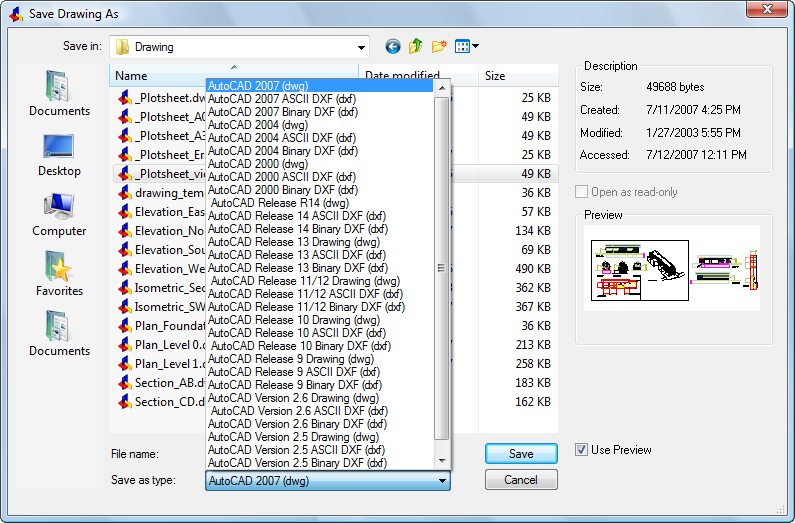Click the format list scrollbar thumb
Image resolution: width=795 pixels, height=523 pixels.
tap(442, 268)
